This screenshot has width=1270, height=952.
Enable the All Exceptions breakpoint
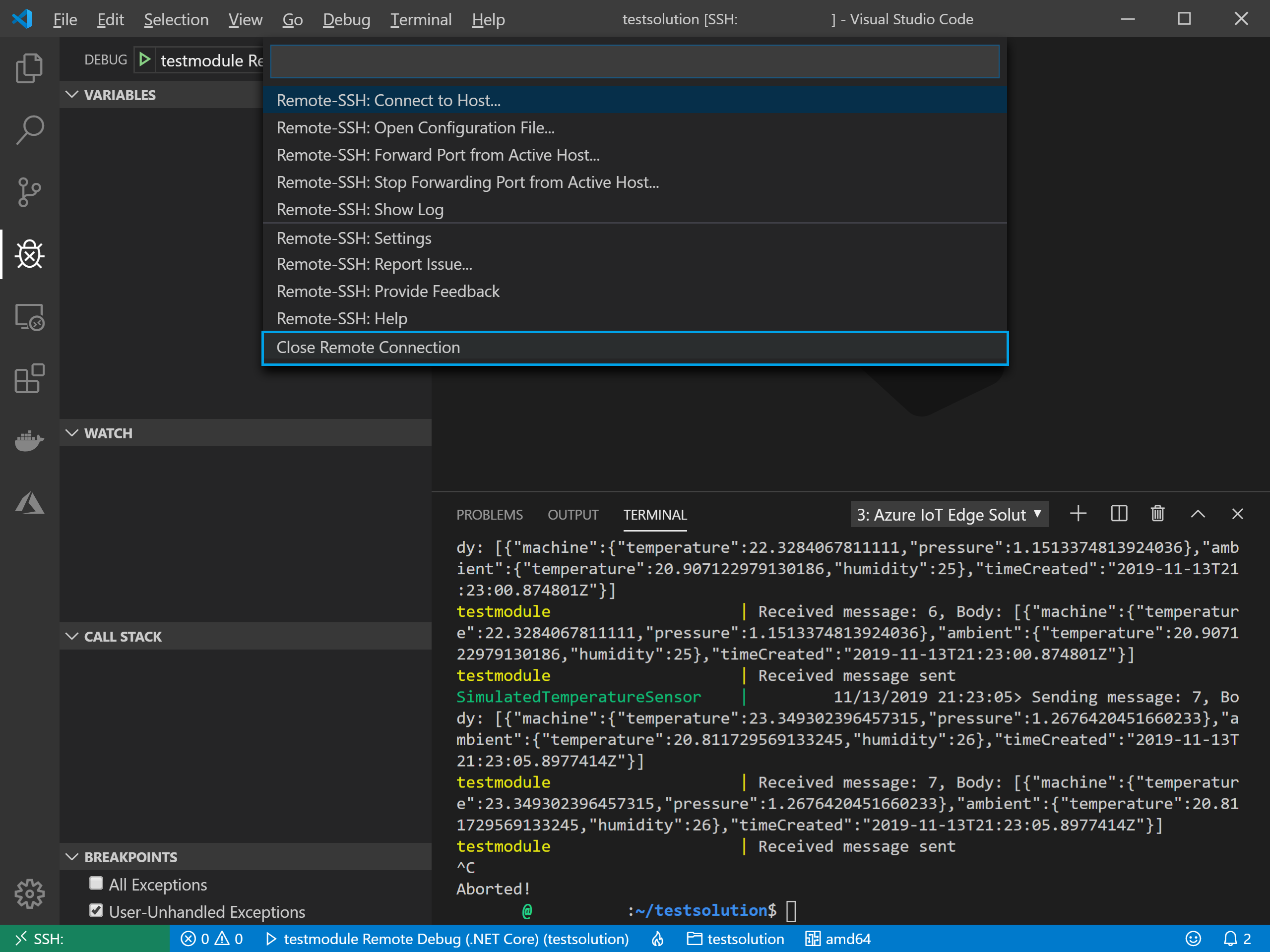[x=96, y=883]
